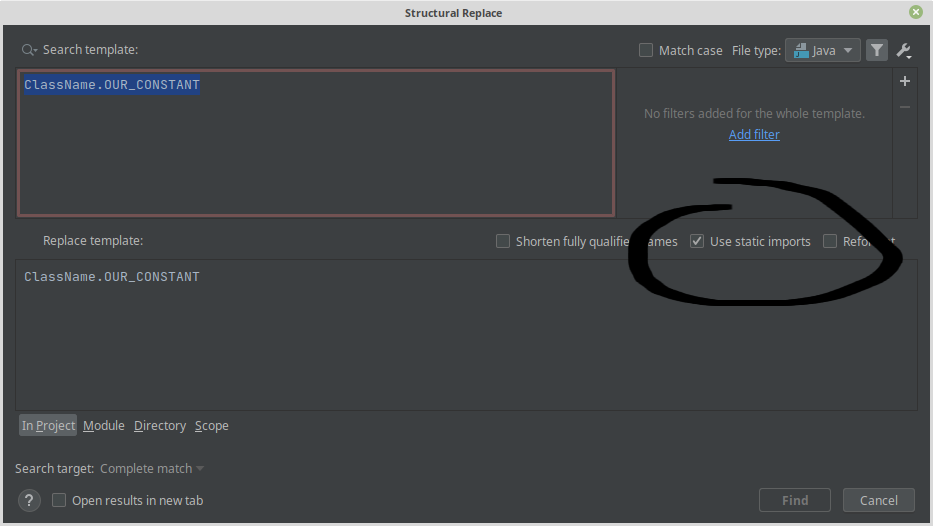Image resolution: width=933 pixels, height=526 pixels.
Task: Click the 'Search target:' label
Action: [x=55, y=469]
